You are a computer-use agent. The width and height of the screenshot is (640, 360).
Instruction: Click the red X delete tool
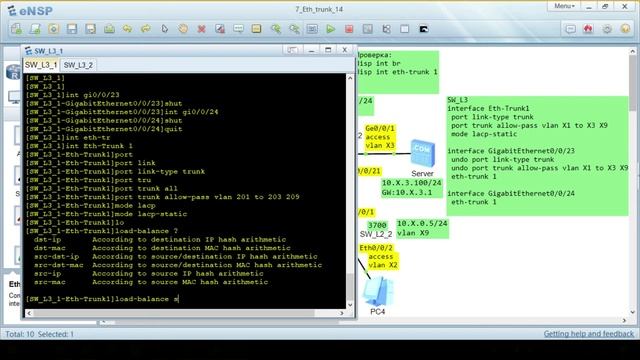pos(201,29)
